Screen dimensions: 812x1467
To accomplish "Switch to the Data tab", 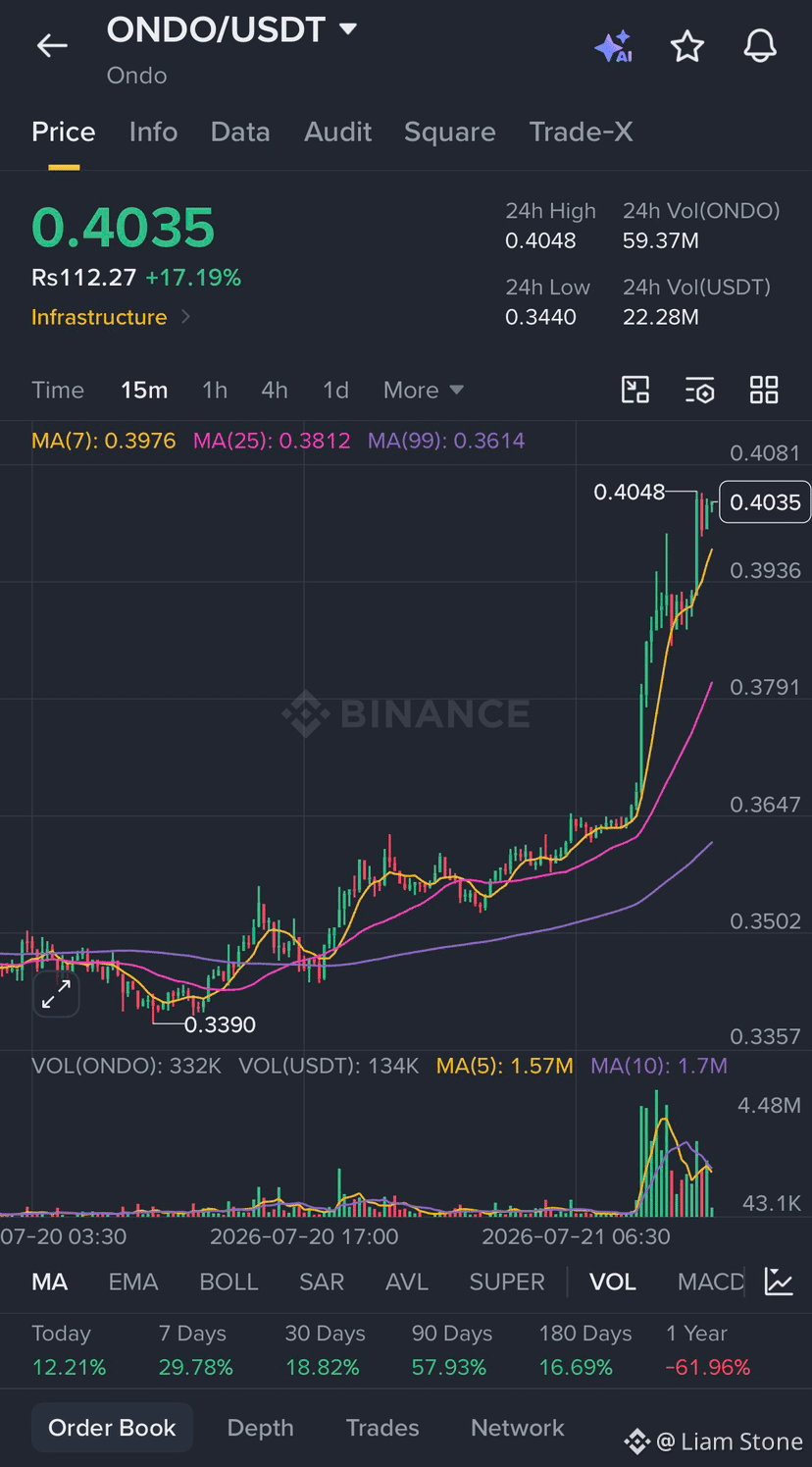I will (x=240, y=131).
